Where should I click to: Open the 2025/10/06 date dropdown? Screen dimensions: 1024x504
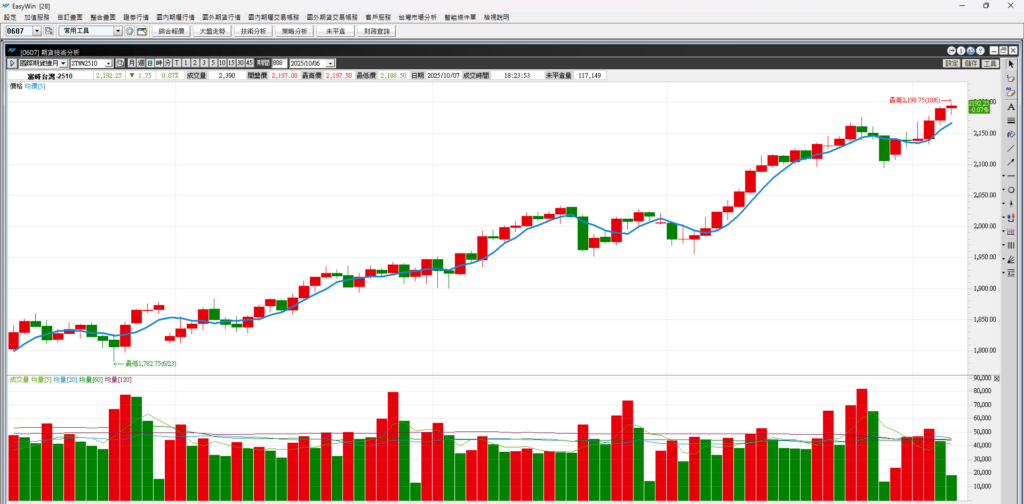click(x=333, y=62)
